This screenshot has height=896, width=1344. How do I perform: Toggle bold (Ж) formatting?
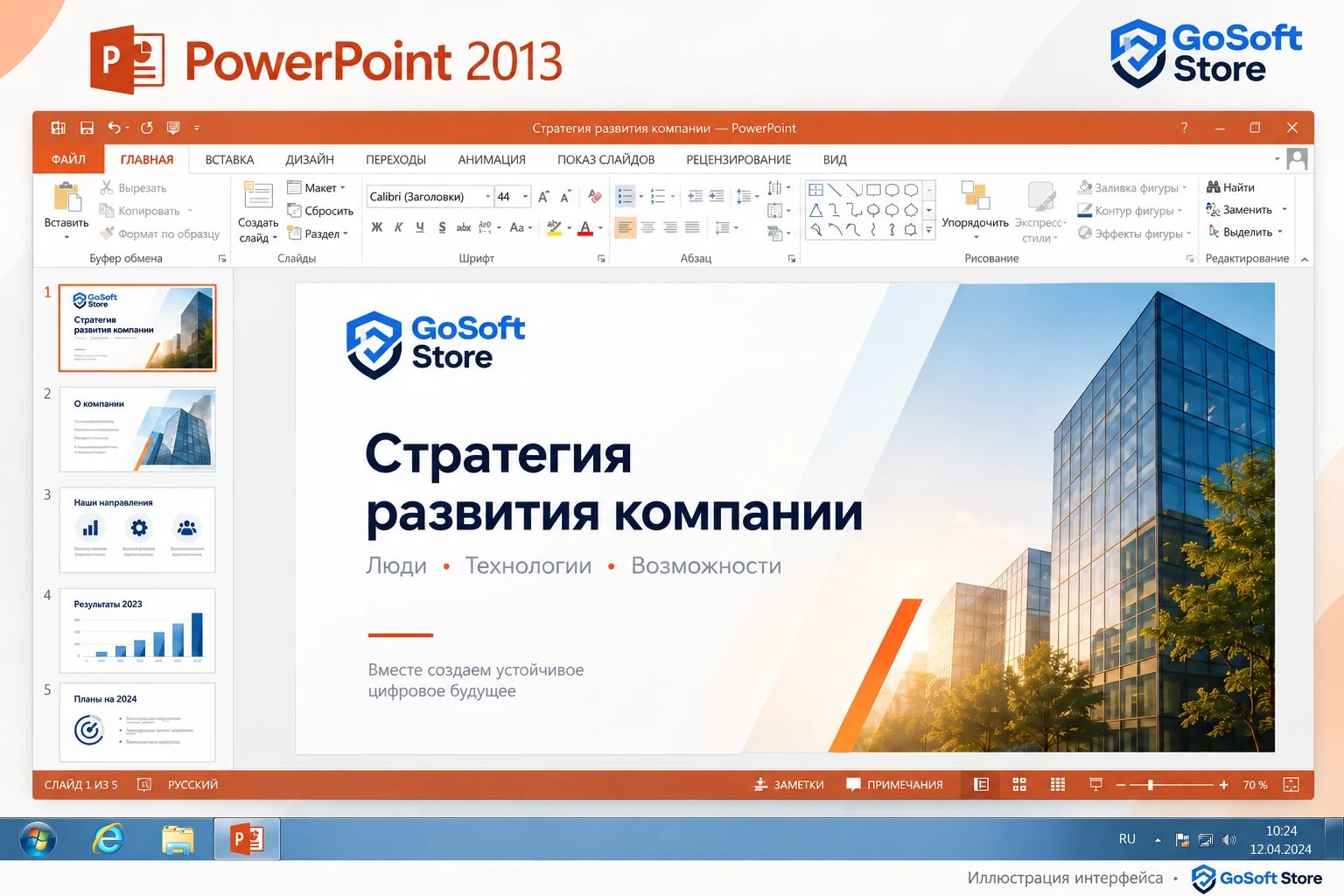(377, 227)
